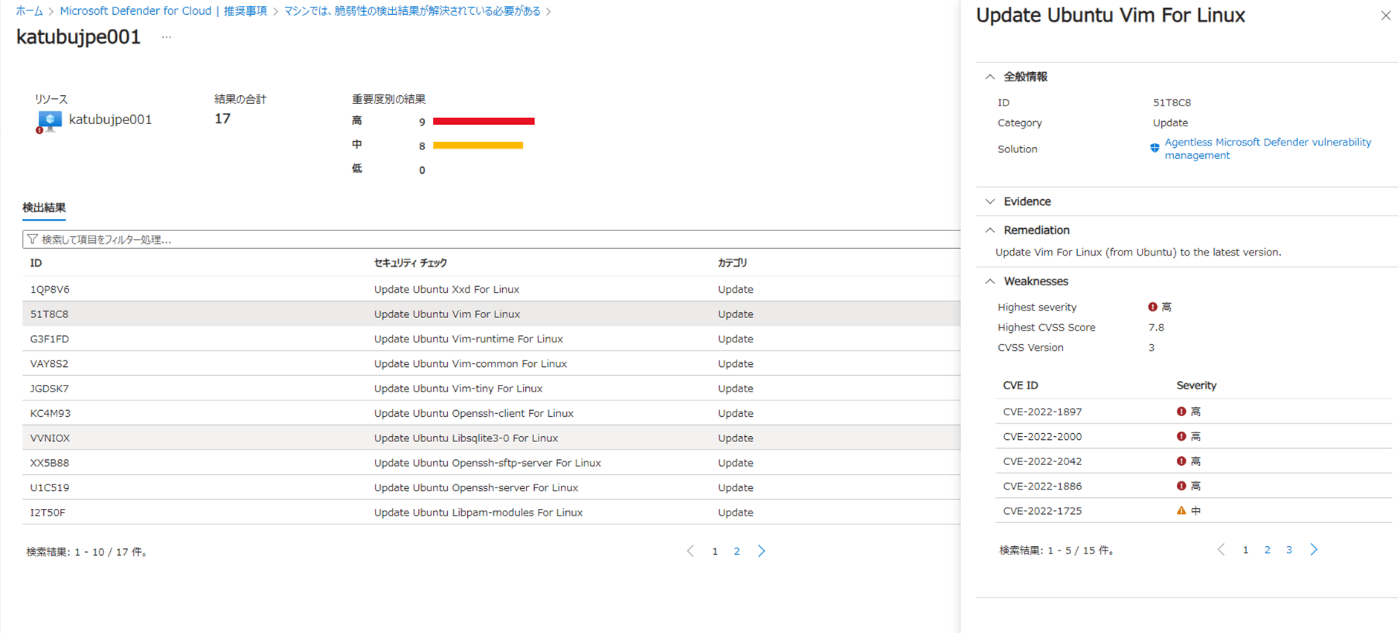Sort by the カテゴリ column header
Viewport: 1400px width, 633px height.
click(x=732, y=264)
